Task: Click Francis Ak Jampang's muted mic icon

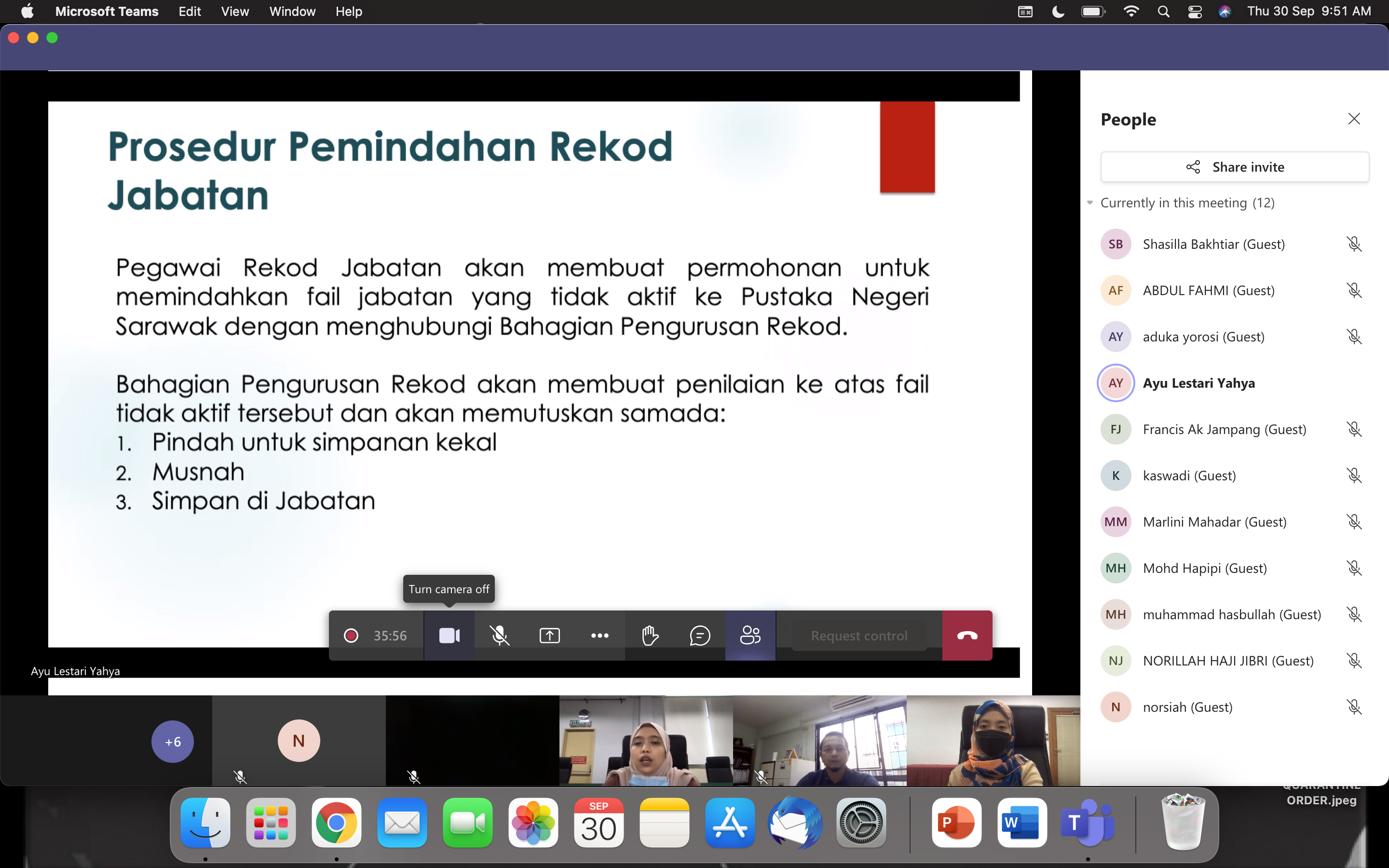Action: point(1354,429)
